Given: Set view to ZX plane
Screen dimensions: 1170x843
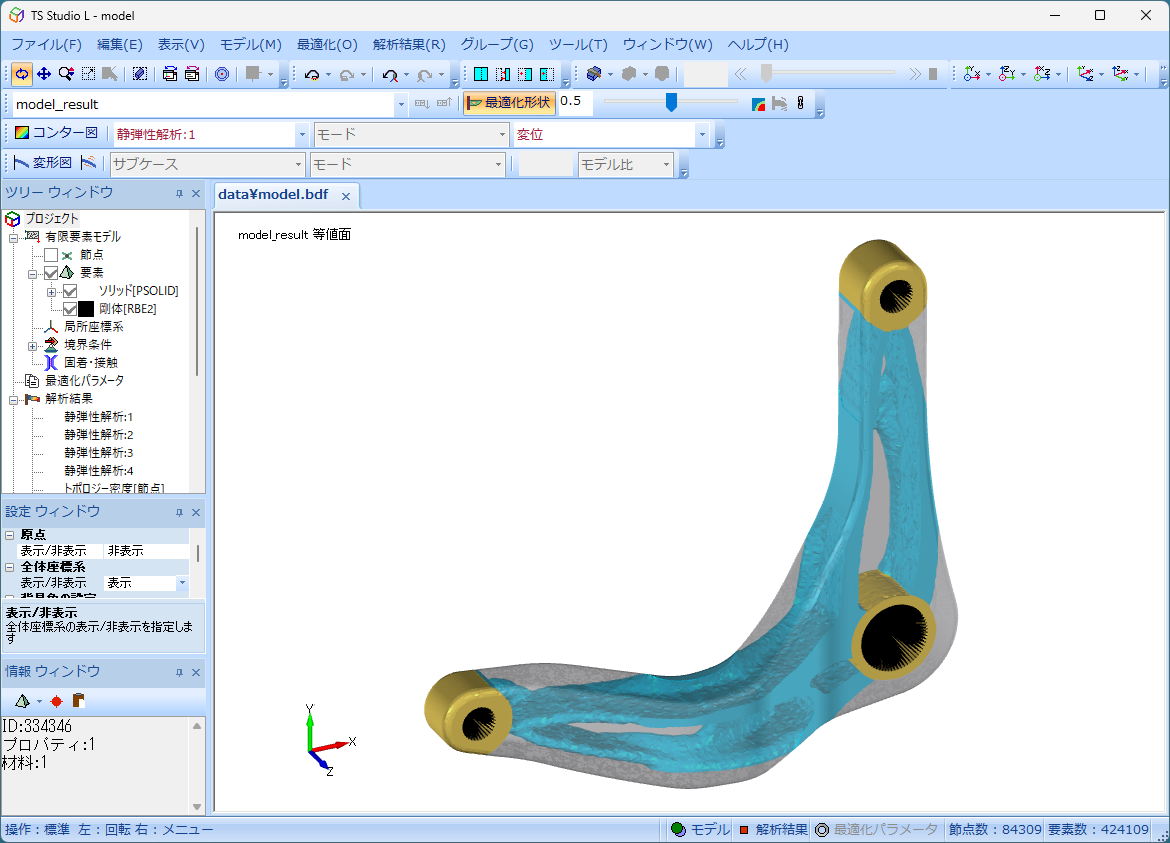Looking at the screenshot, I should coord(1042,74).
